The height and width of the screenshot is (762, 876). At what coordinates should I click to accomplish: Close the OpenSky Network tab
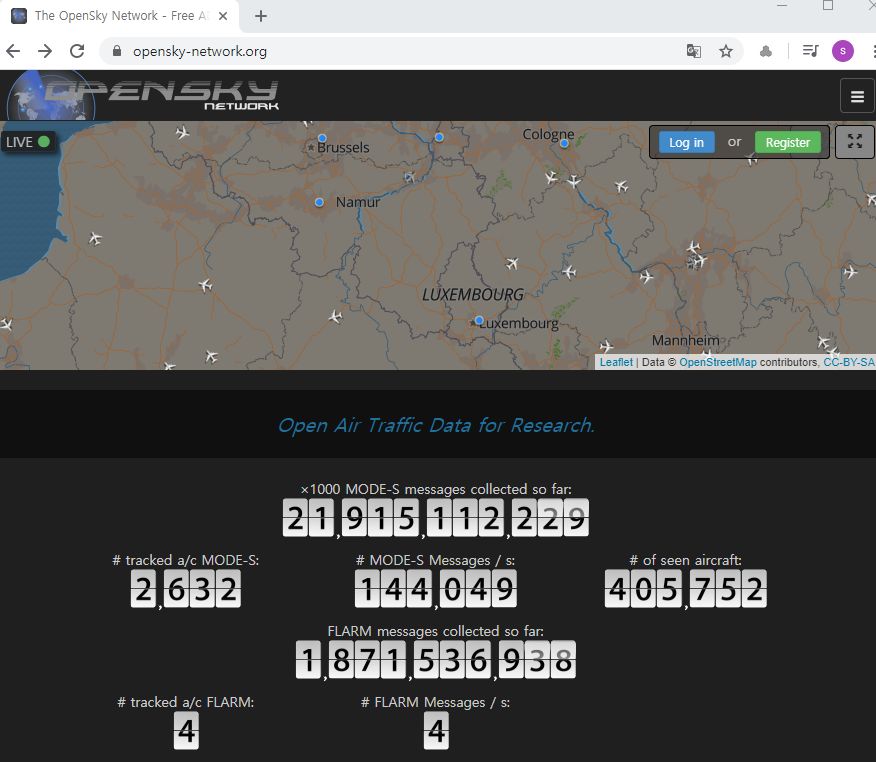[x=223, y=16]
